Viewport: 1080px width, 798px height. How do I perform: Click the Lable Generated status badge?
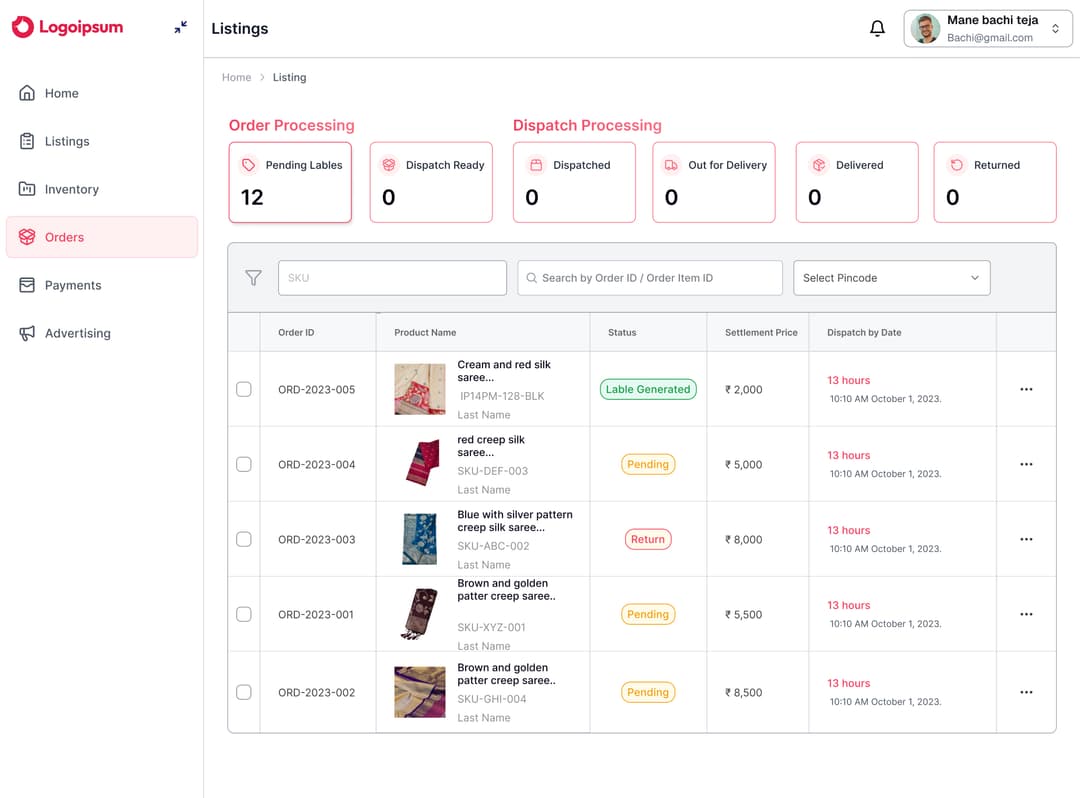point(648,389)
